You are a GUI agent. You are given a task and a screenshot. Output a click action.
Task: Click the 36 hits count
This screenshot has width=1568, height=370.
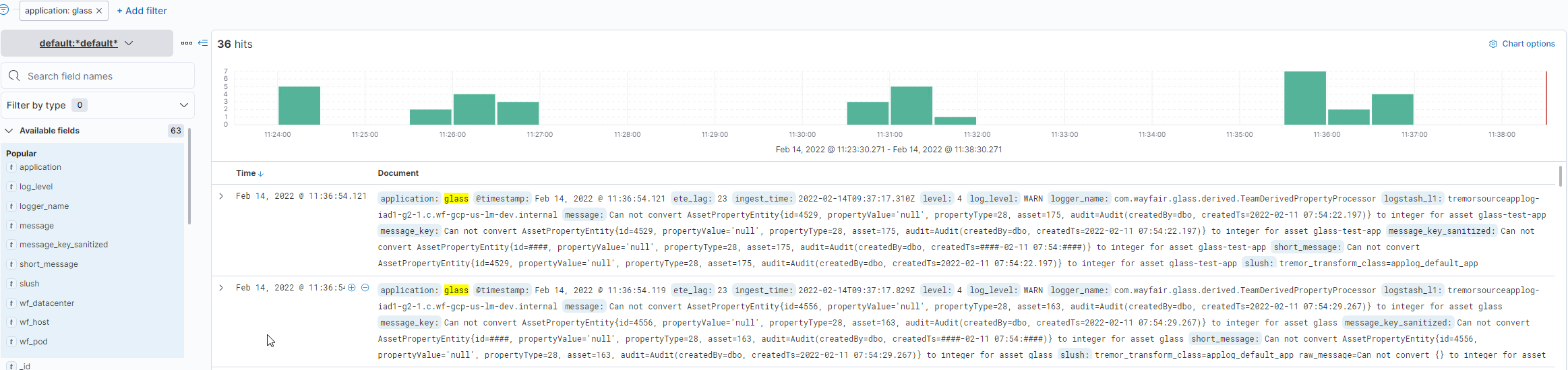[x=235, y=44]
